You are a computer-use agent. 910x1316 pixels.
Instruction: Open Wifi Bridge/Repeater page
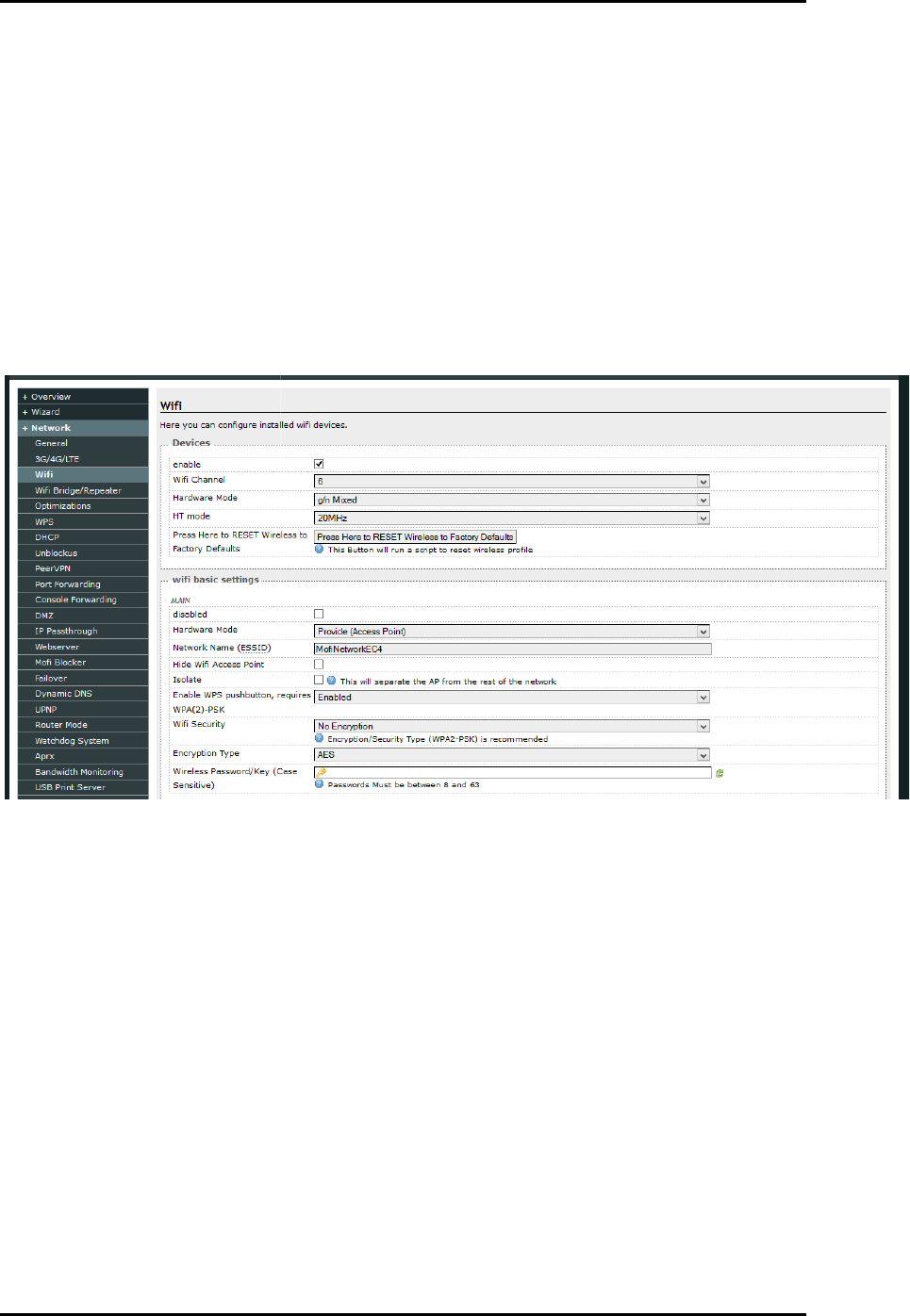[83, 490]
